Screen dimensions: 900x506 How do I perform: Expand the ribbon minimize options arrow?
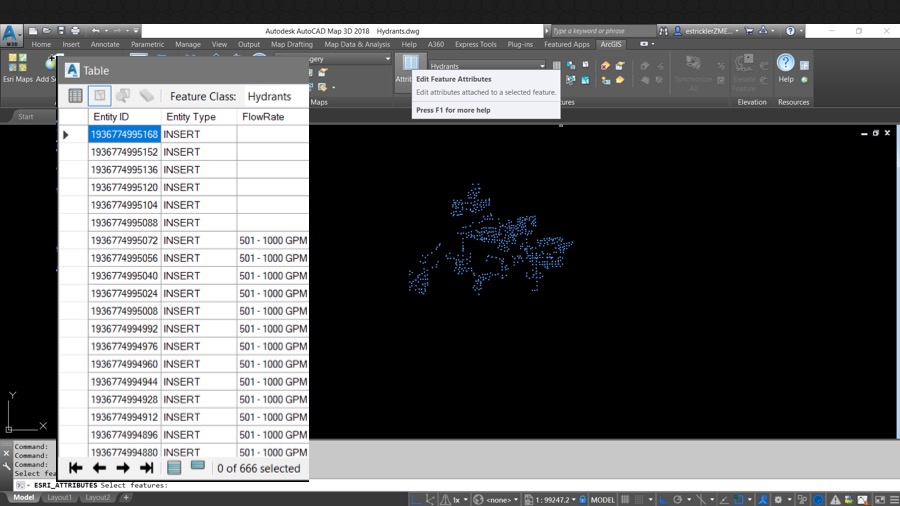653,44
